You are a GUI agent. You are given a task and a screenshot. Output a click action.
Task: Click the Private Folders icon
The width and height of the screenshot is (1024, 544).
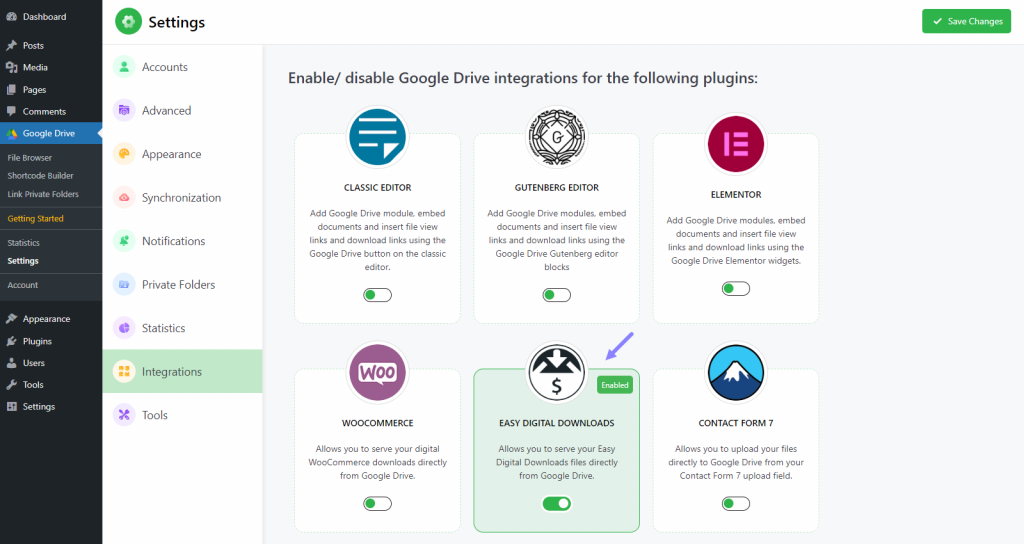(124, 285)
